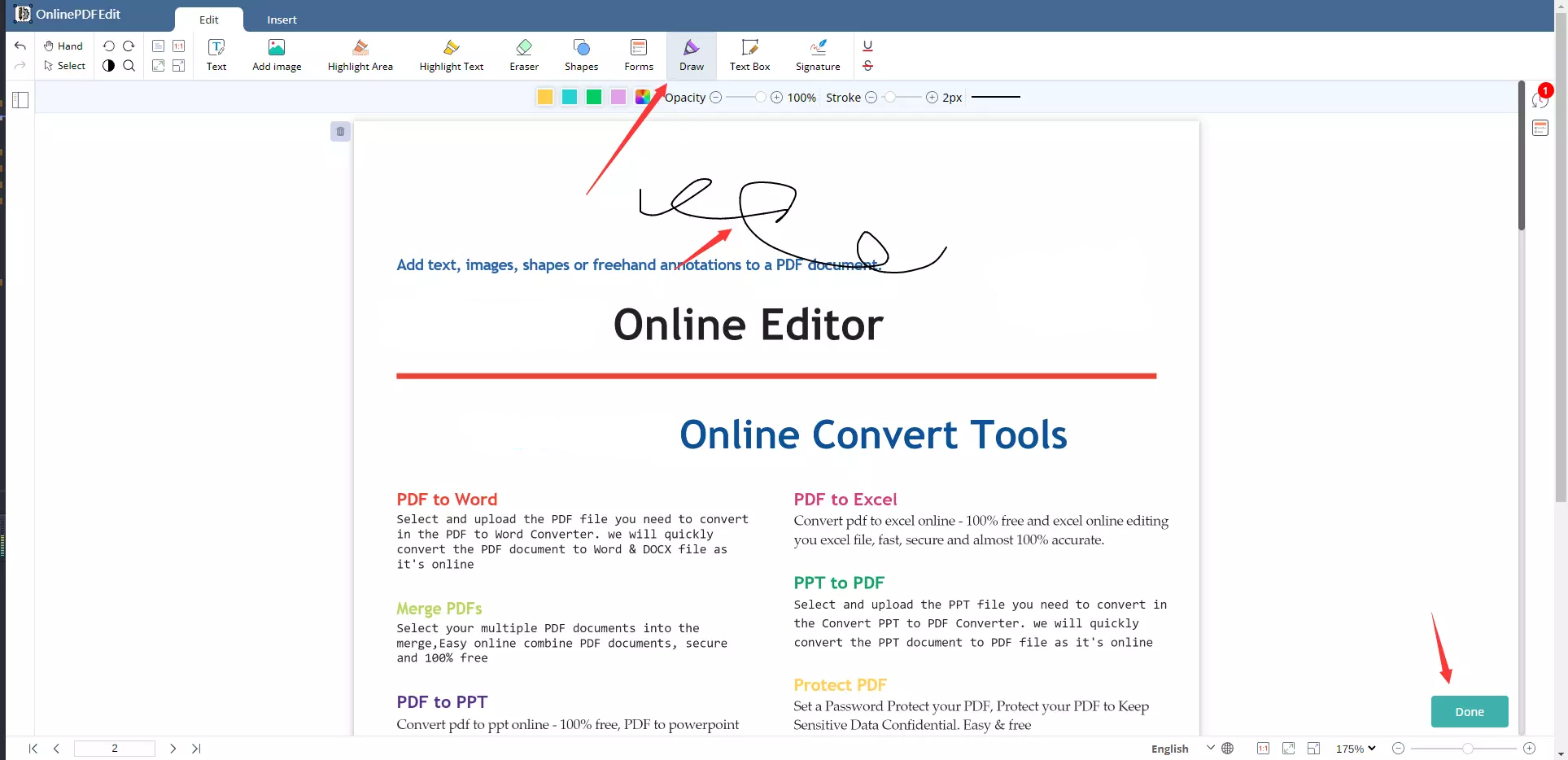Activate the Forms tool
Viewport: 1568px width, 760px height.
(639, 55)
